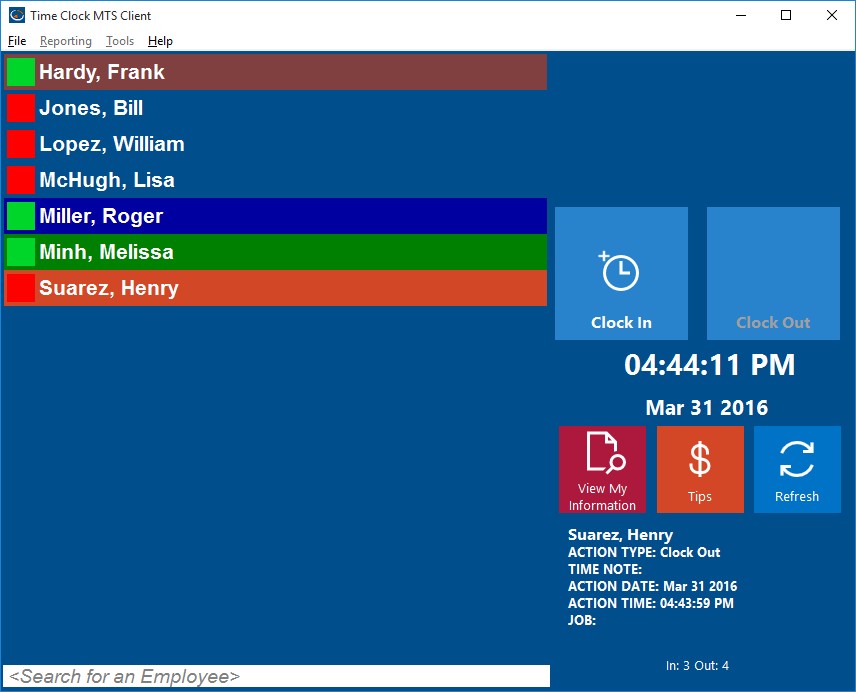Click the circular arrows refresh icon
The image size is (856, 692).
point(797,459)
